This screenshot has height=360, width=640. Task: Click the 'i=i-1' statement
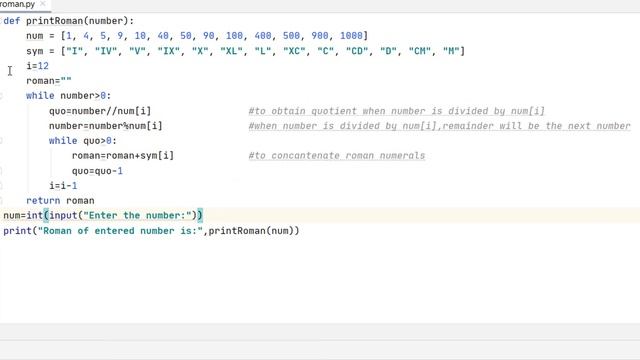[x=63, y=186]
